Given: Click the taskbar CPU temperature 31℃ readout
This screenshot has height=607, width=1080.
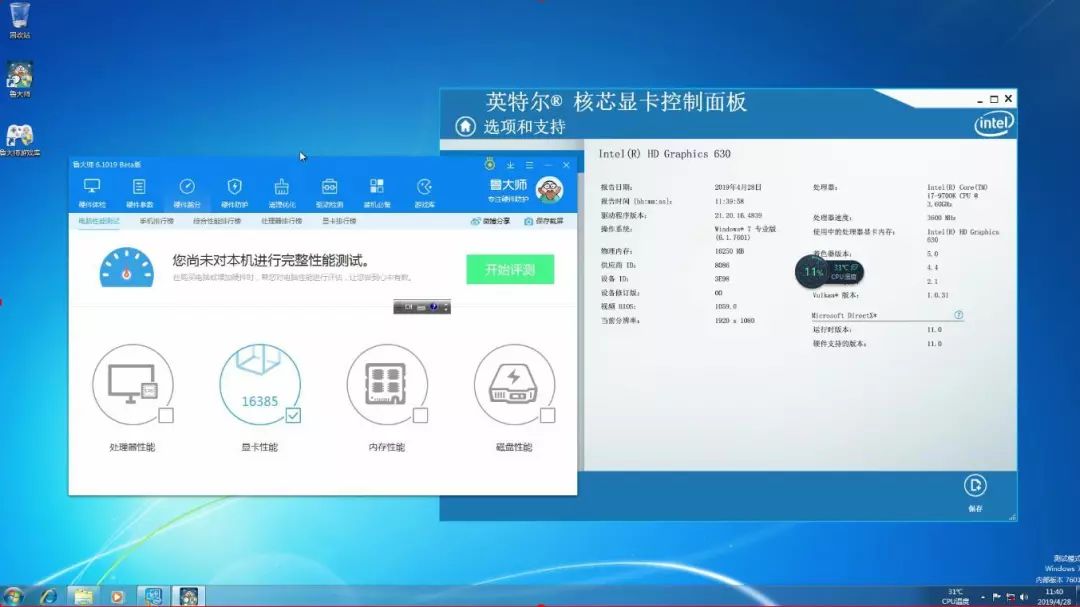Looking at the screenshot, I should point(955,597).
